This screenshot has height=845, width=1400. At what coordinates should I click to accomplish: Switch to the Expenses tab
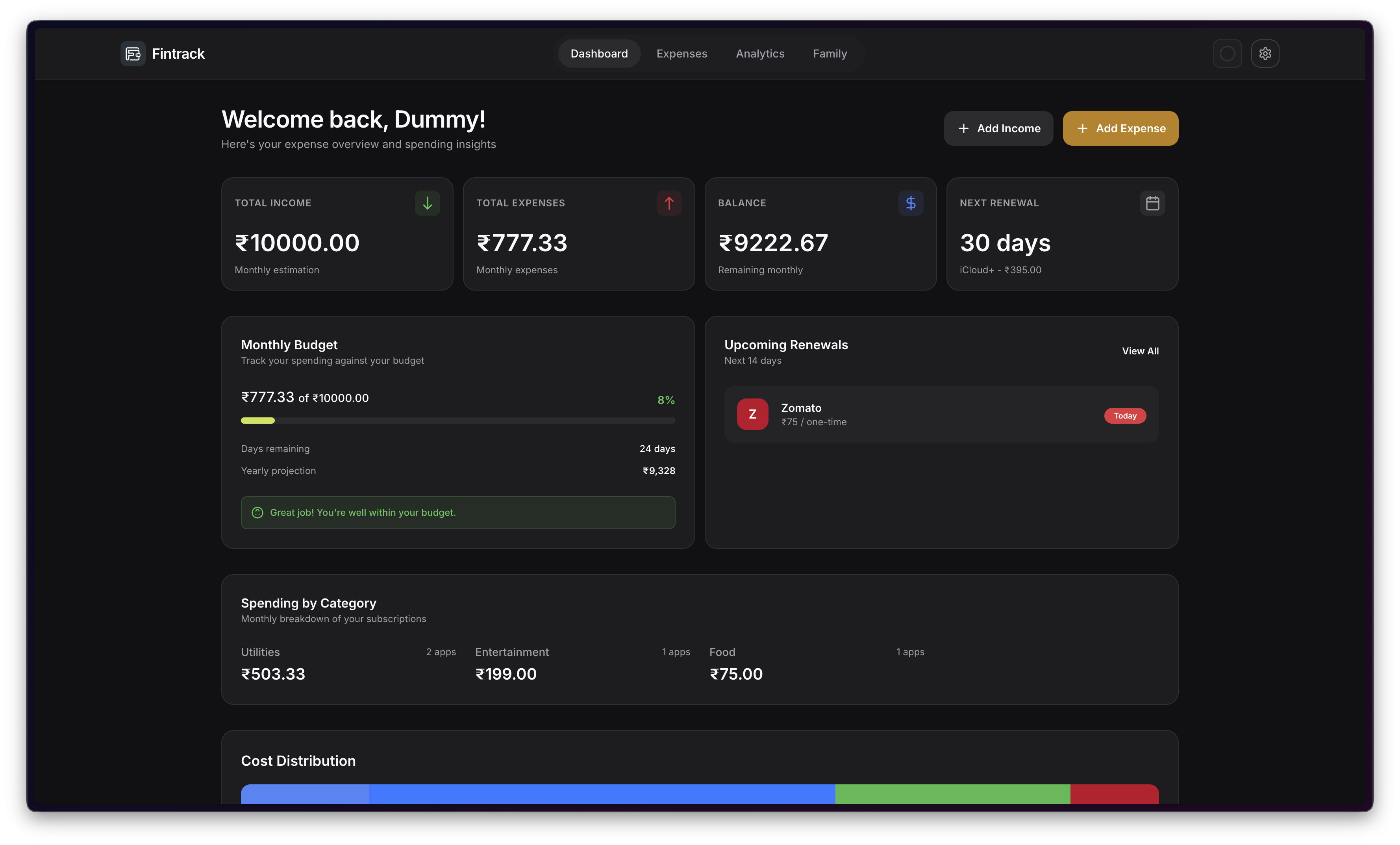coord(681,54)
